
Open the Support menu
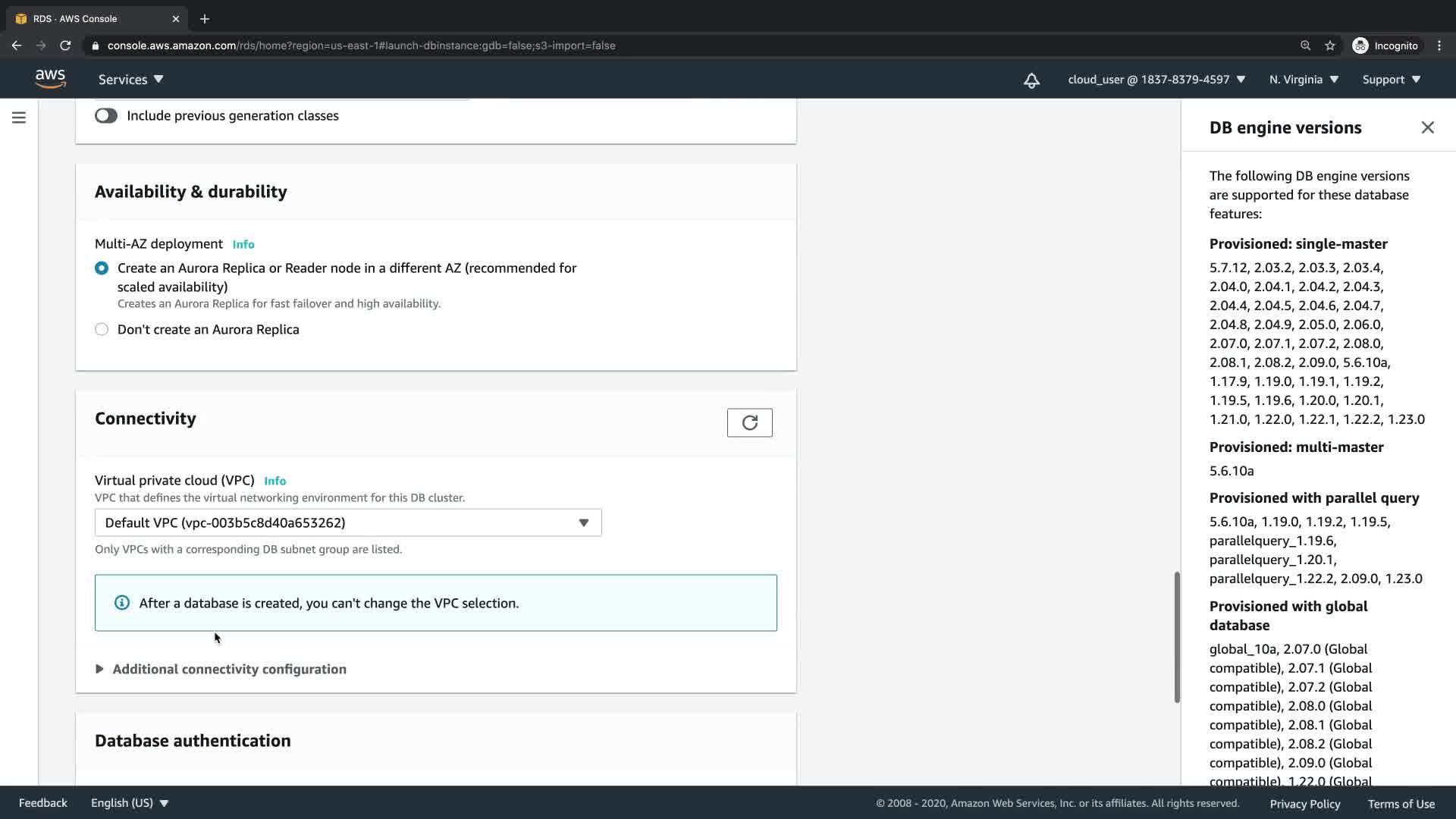1391,80
